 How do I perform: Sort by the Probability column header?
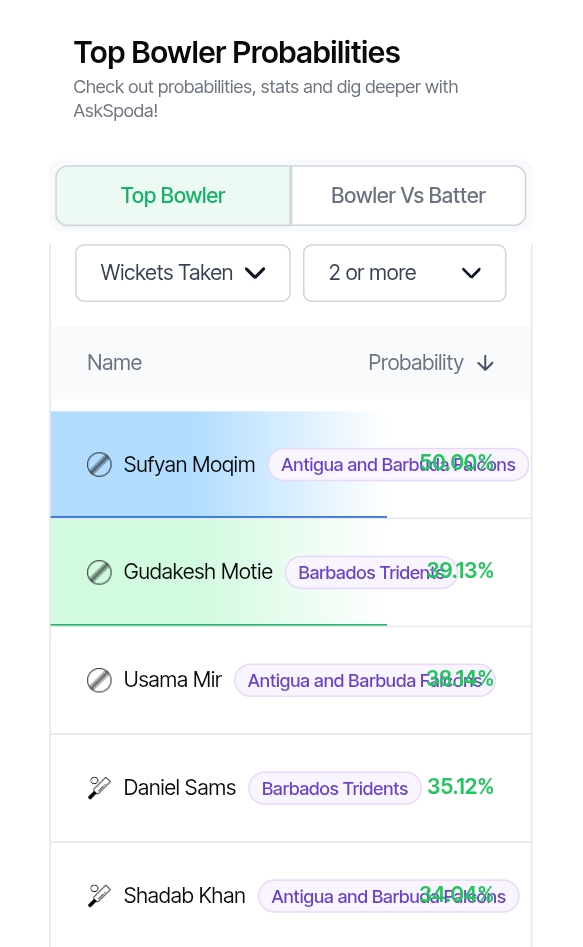(x=416, y=362)
